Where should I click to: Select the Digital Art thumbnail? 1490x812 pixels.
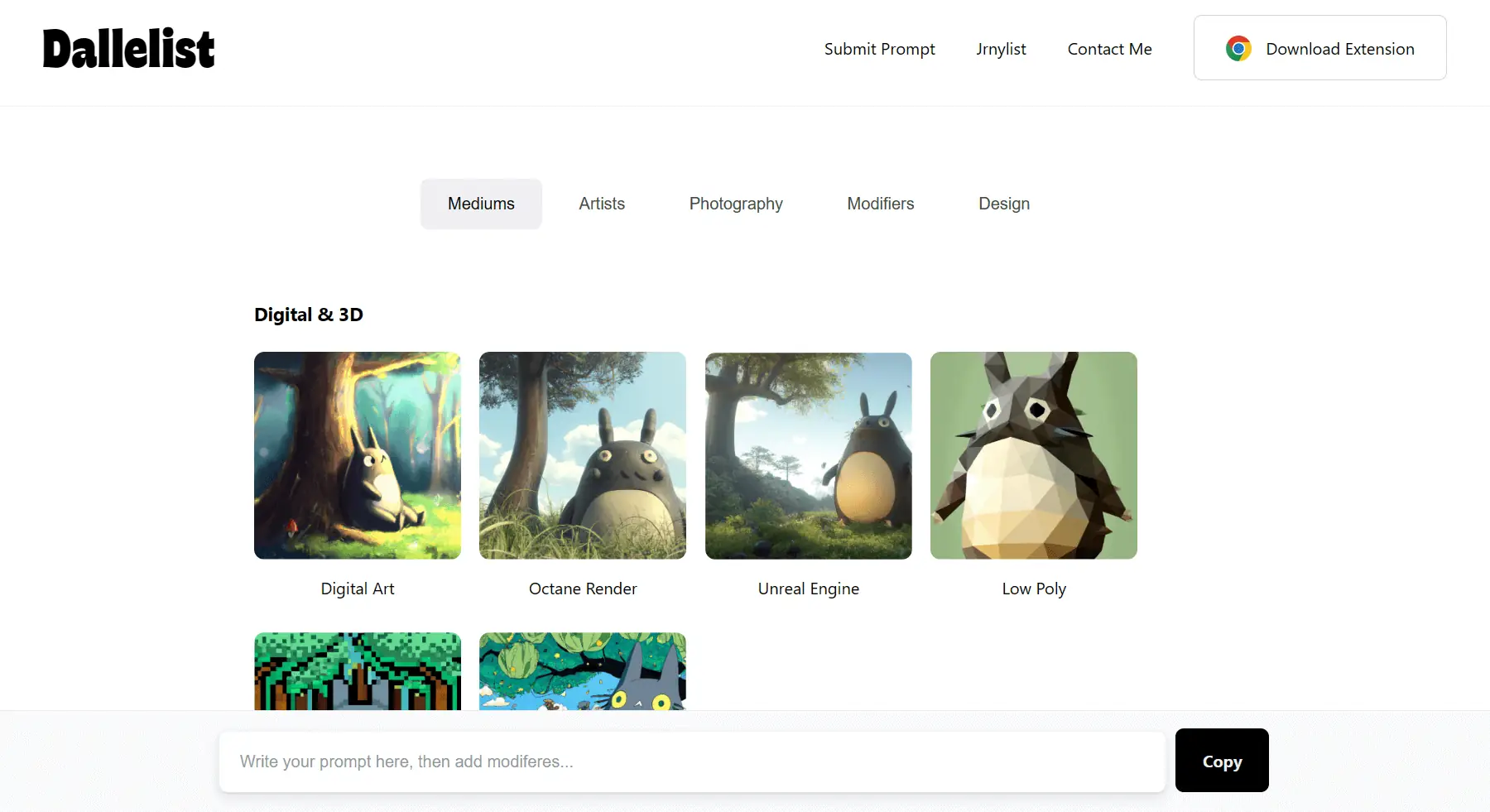click(x=358, y=455)
